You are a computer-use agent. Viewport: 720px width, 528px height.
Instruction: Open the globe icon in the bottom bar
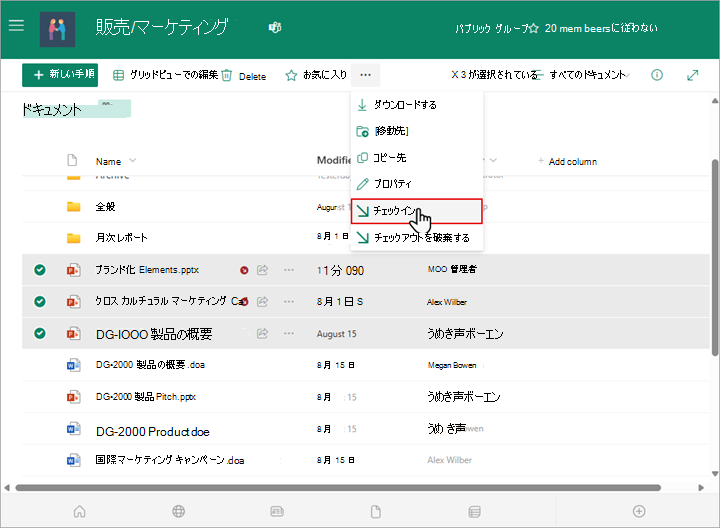(x=179, y=511)
